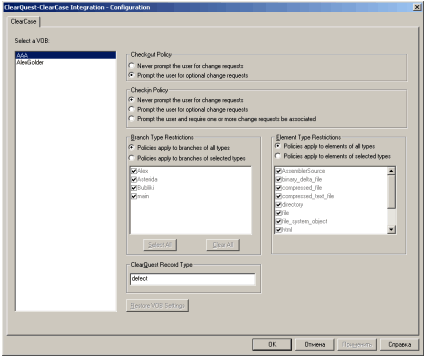This screenshot has width=428, height=360.
Task: Click the Применить (Apply) button
Action: [357, 345]
